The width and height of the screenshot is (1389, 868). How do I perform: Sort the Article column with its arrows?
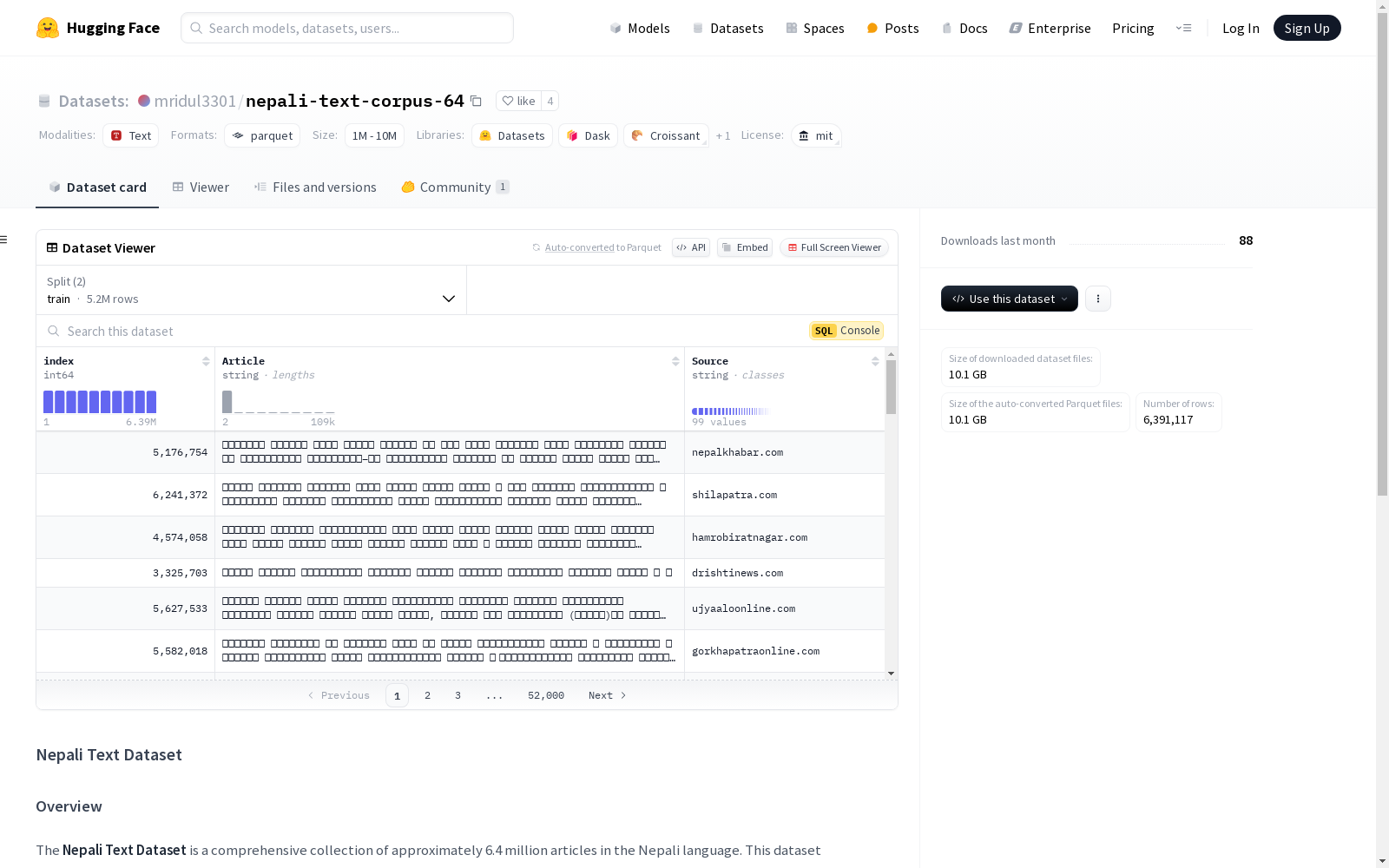click(x=675, y=361)
